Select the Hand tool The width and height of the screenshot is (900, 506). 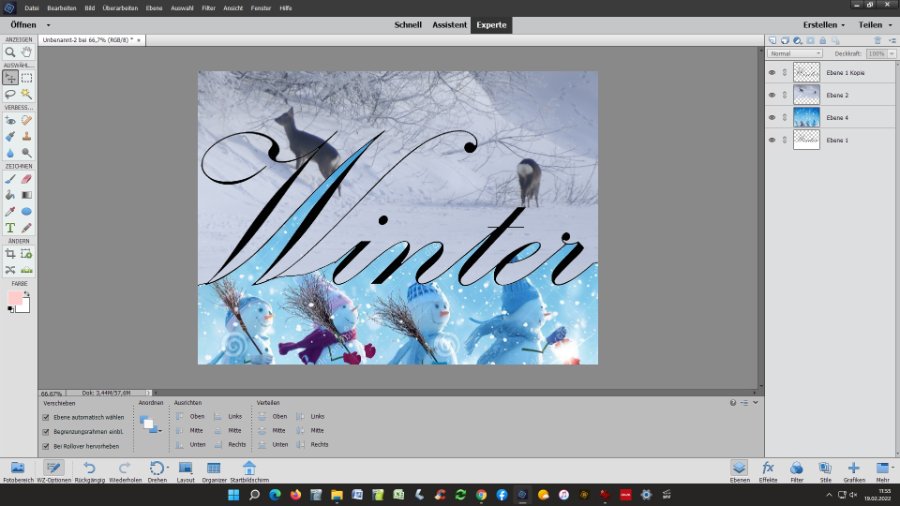pos(26,52)
